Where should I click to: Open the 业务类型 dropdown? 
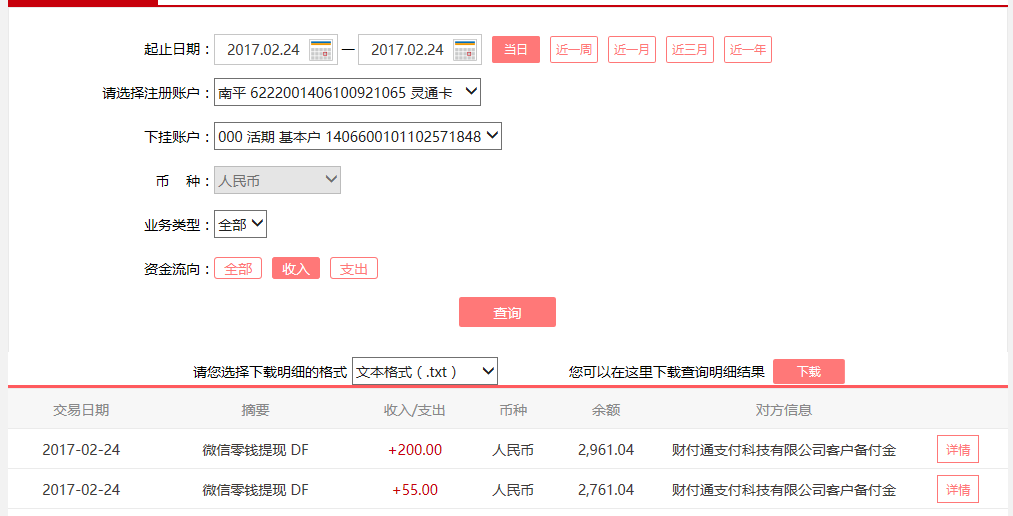[x=240, y=225]
